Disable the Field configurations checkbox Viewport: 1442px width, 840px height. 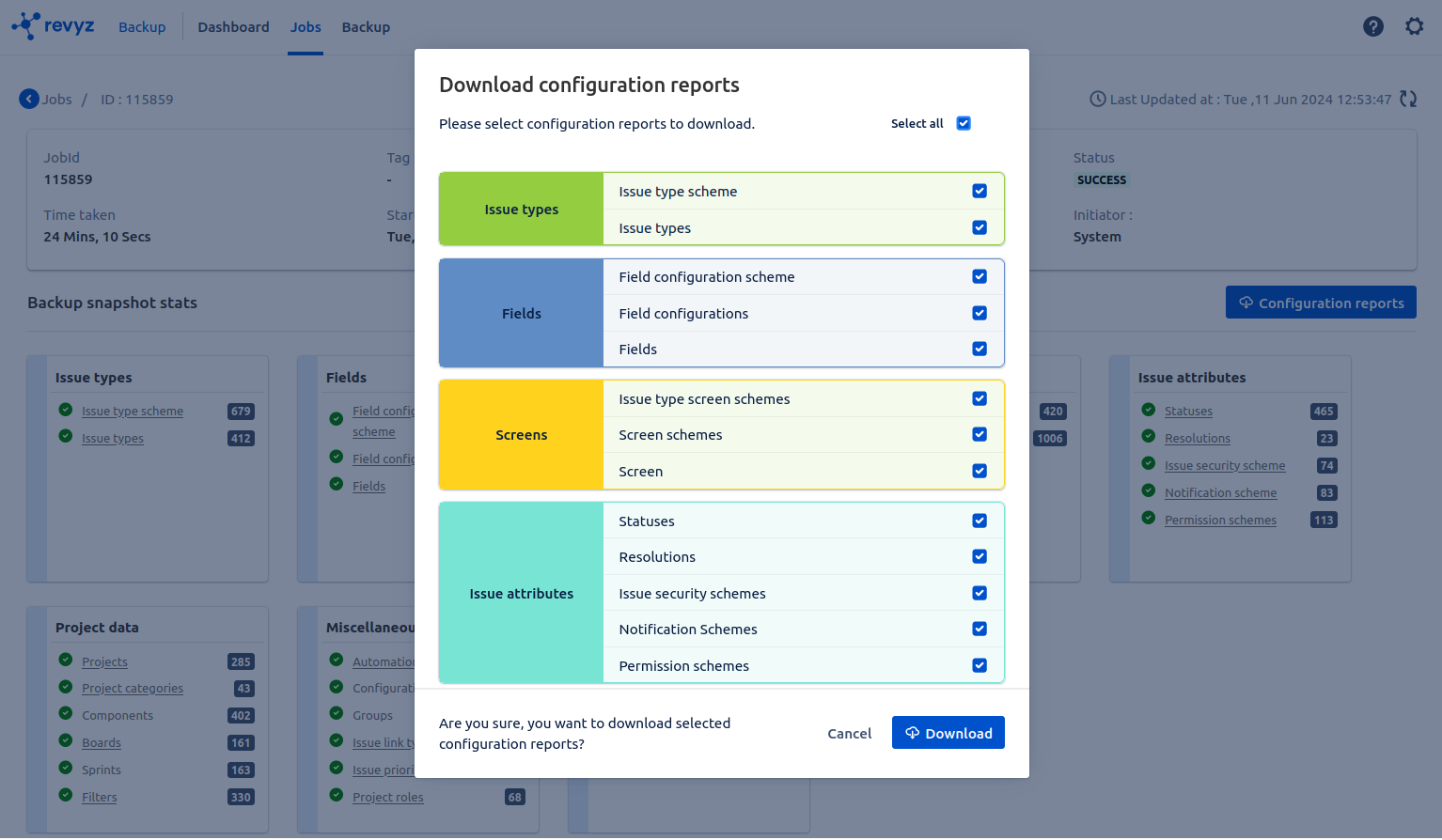979,313
